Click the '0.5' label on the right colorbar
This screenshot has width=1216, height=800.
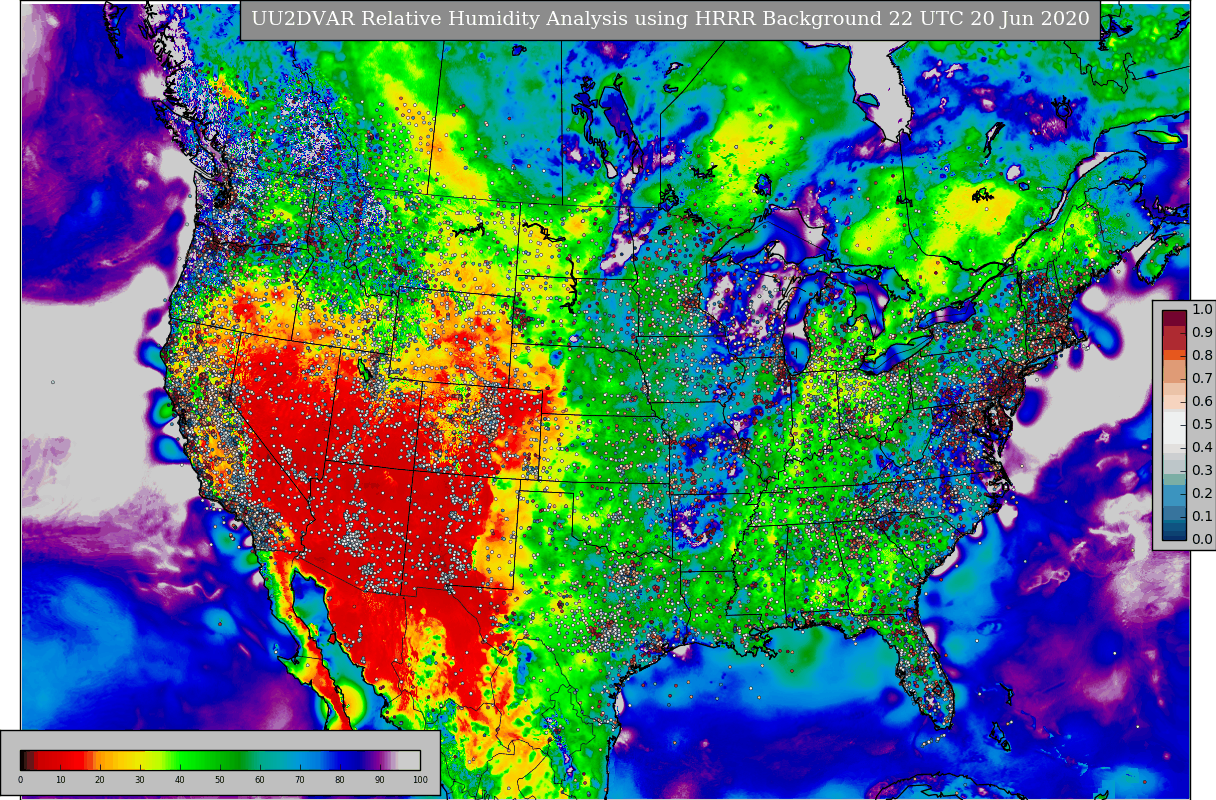pyautogui.click(x=1202, y=425)
